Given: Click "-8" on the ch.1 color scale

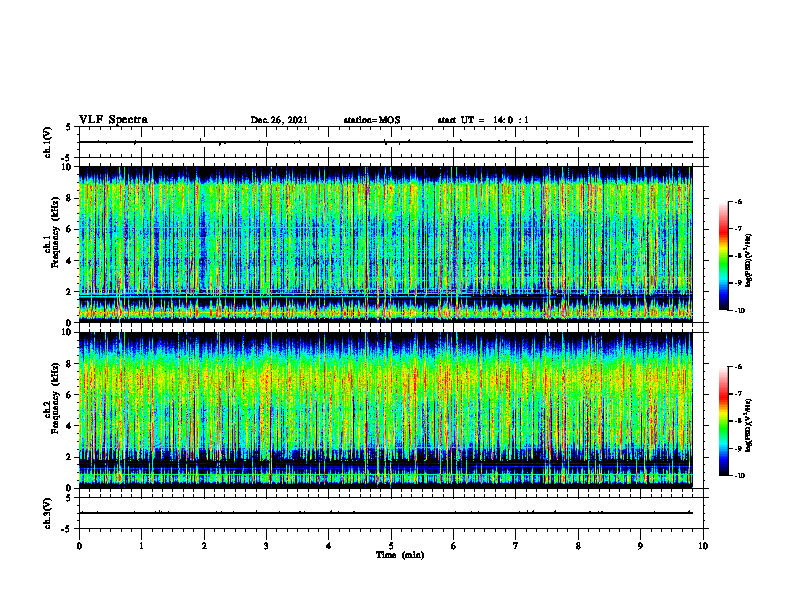Looking at the screenshot, I should point(738,256).
